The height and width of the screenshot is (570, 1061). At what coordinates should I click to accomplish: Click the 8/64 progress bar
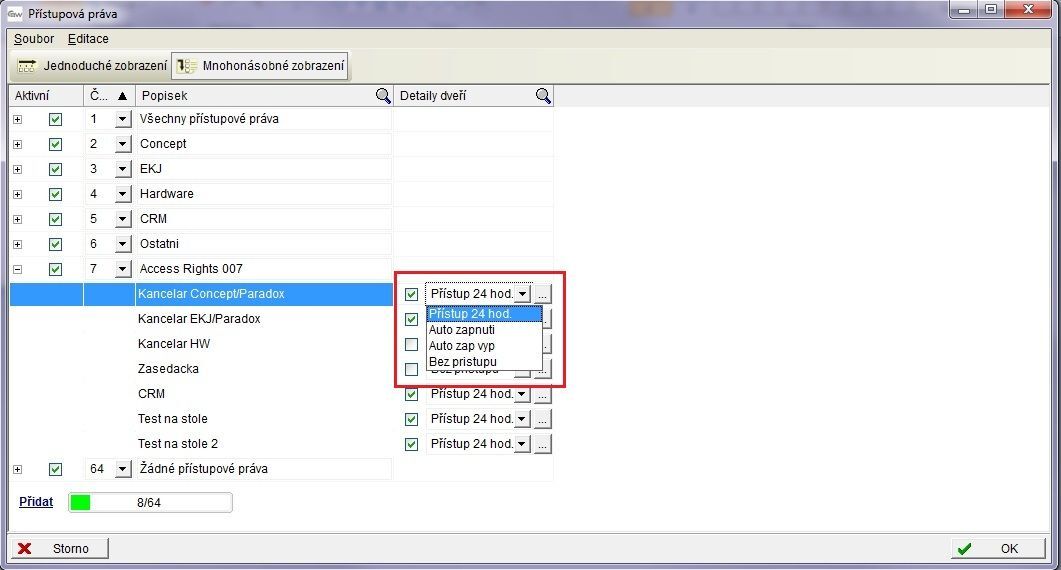150,502
